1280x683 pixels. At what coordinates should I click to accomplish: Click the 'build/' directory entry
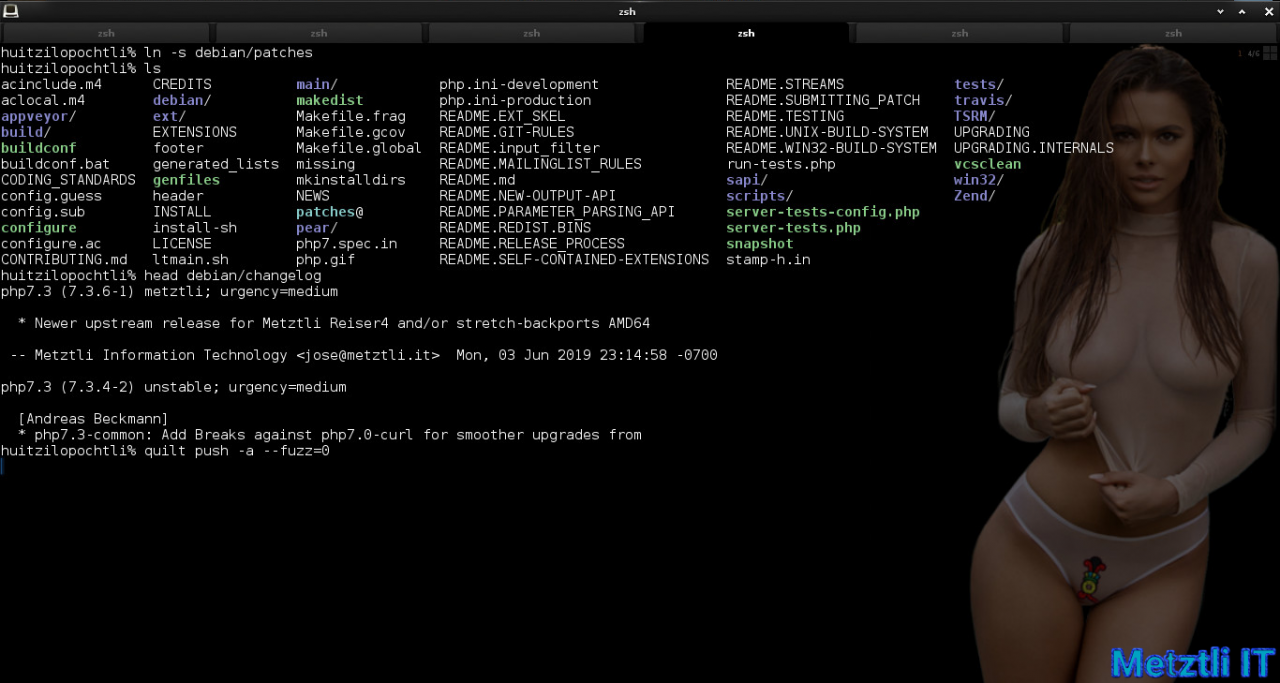(x=26, y=132)
